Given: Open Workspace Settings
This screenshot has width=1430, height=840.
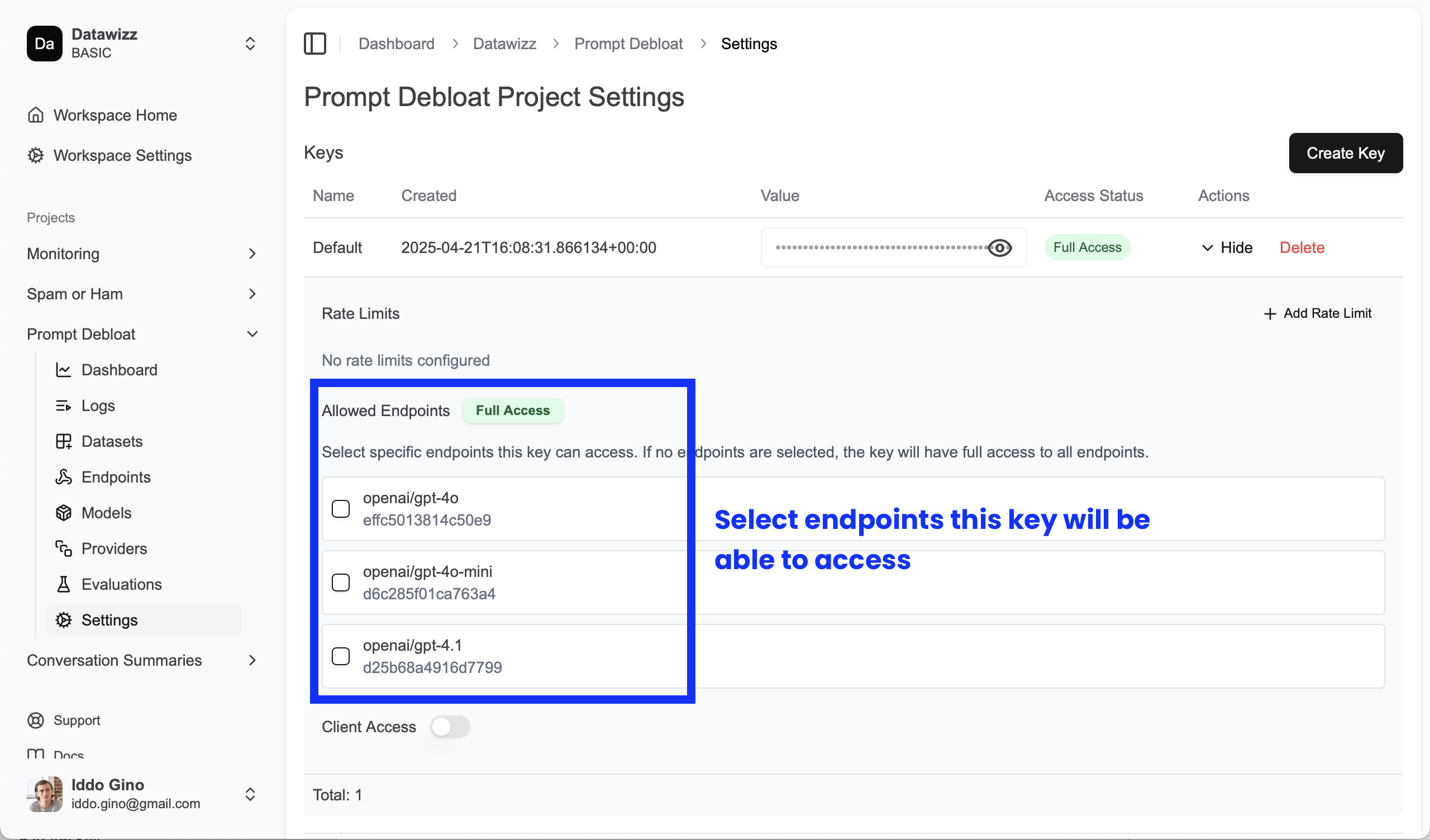Looking at the screenshot, I should [x=122, y=155].
